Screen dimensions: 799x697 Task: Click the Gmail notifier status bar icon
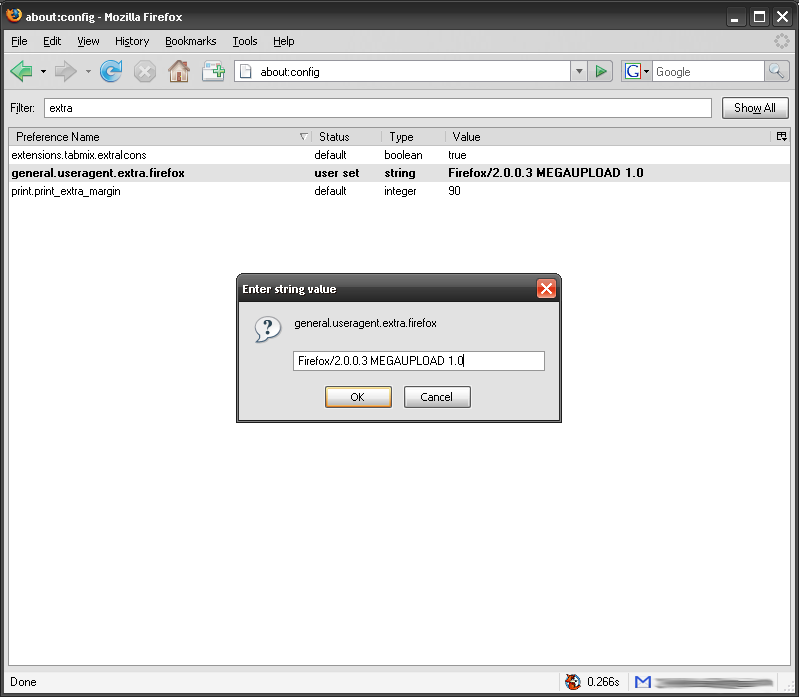tap(643, 681)
